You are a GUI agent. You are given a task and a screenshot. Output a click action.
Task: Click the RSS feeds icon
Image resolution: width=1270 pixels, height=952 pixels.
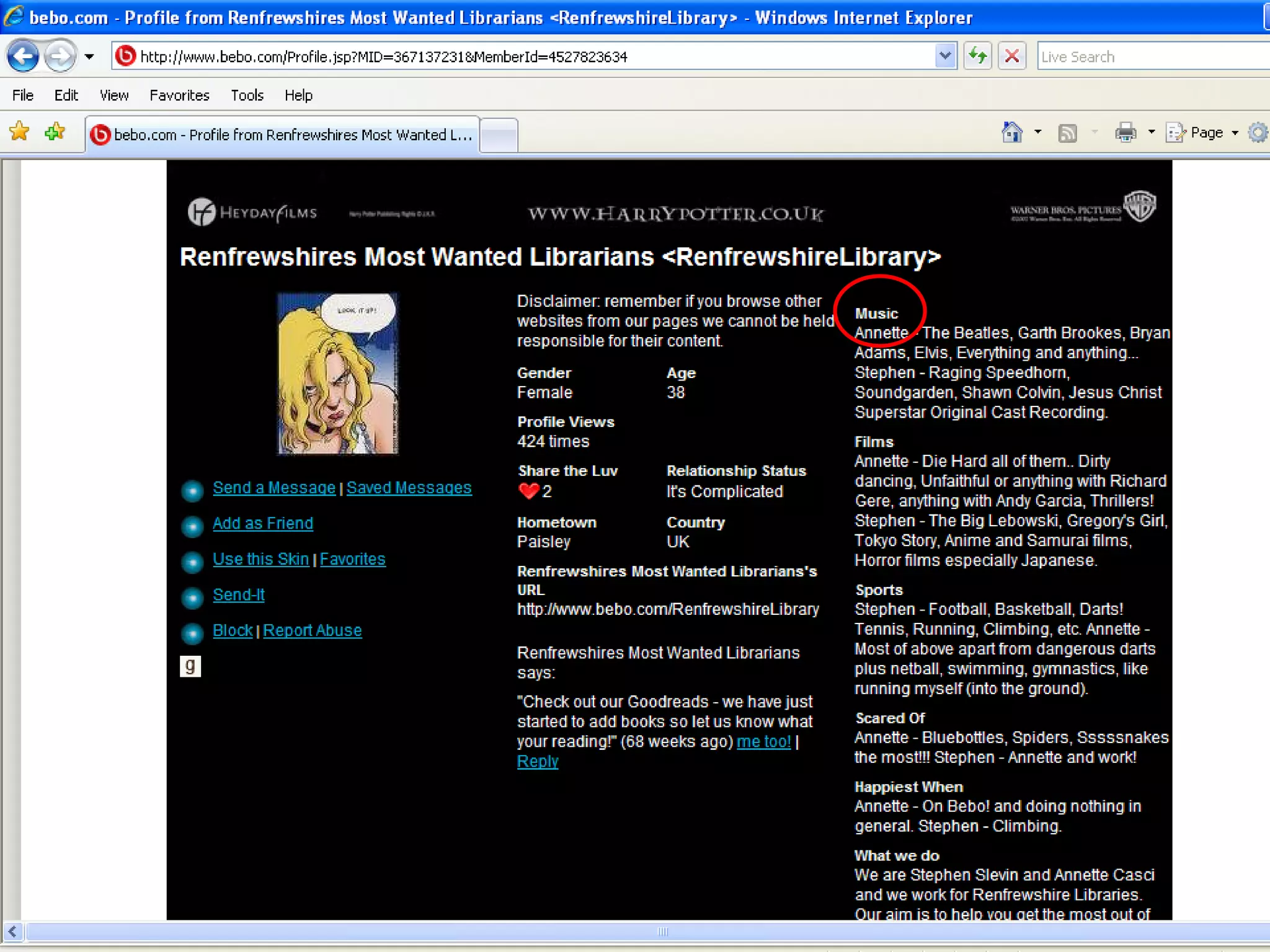(1067, 133)
